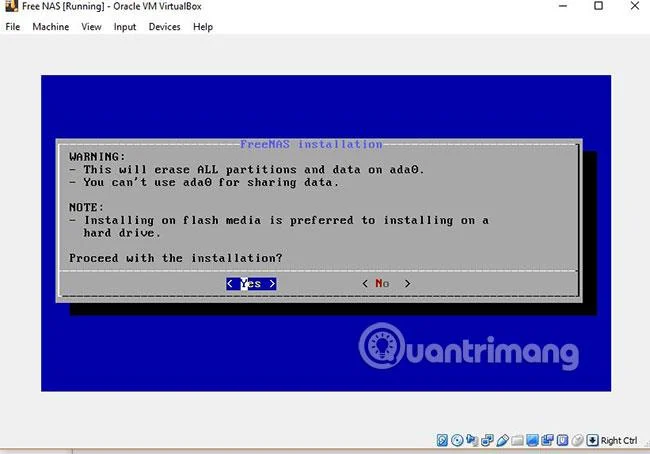
Task: Click the keyboard capture arrow icon
Action: click(x=593, y=440)
